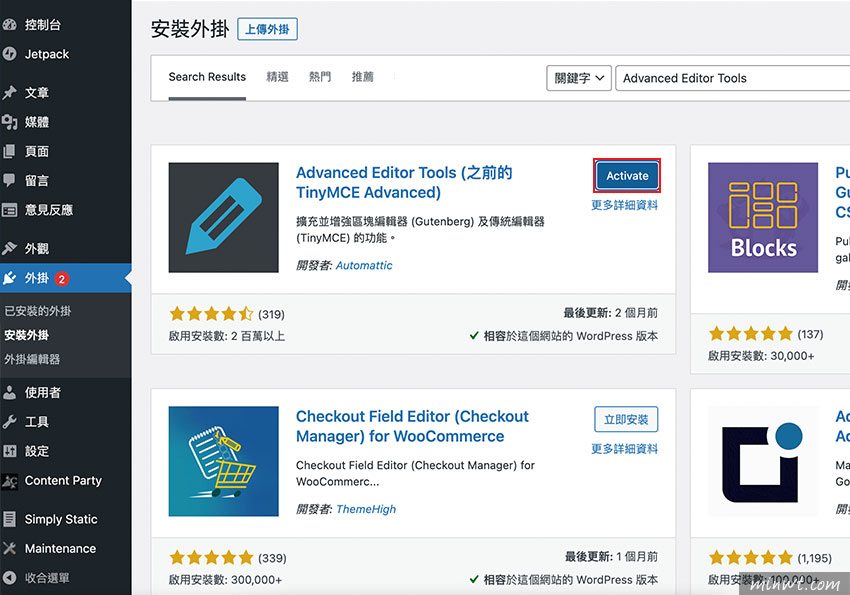850x595 pixels.
Task: Click text 最後更新: 1 個月前
Action: (x=611, y=557)
